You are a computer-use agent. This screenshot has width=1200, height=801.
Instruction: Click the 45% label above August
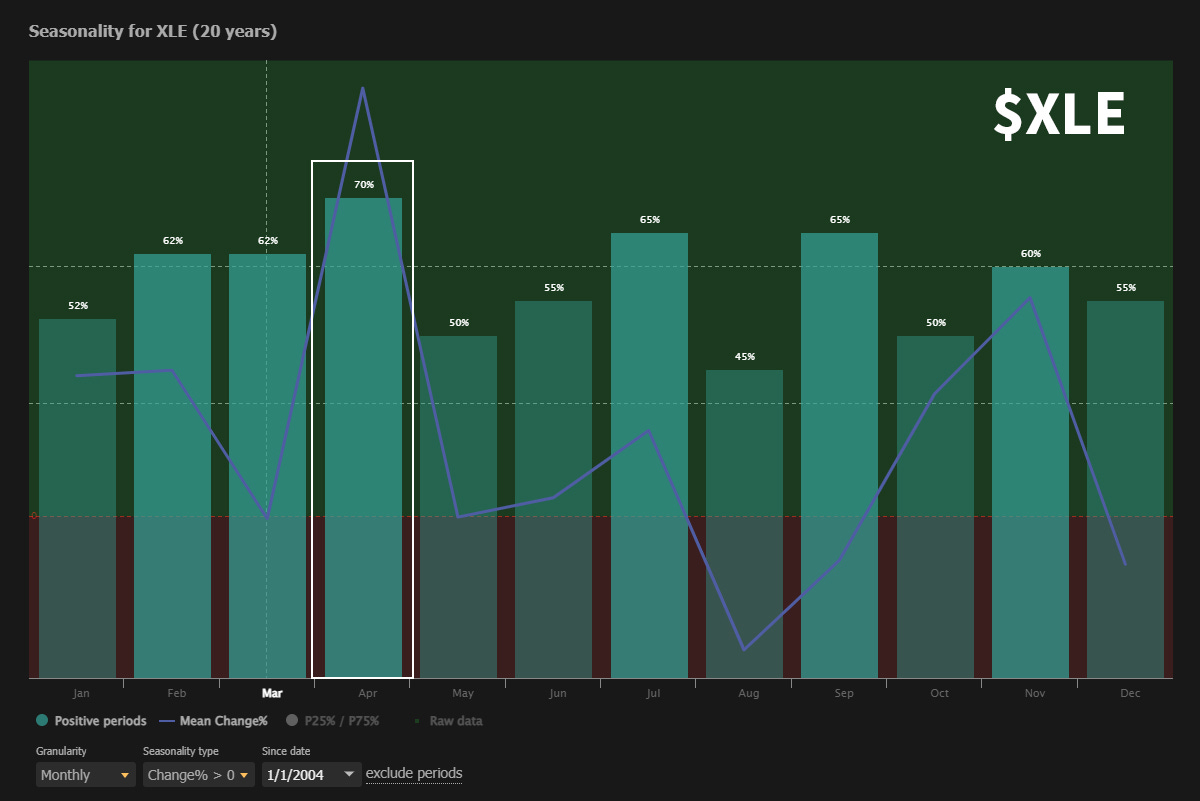click(x=745, y=357)
